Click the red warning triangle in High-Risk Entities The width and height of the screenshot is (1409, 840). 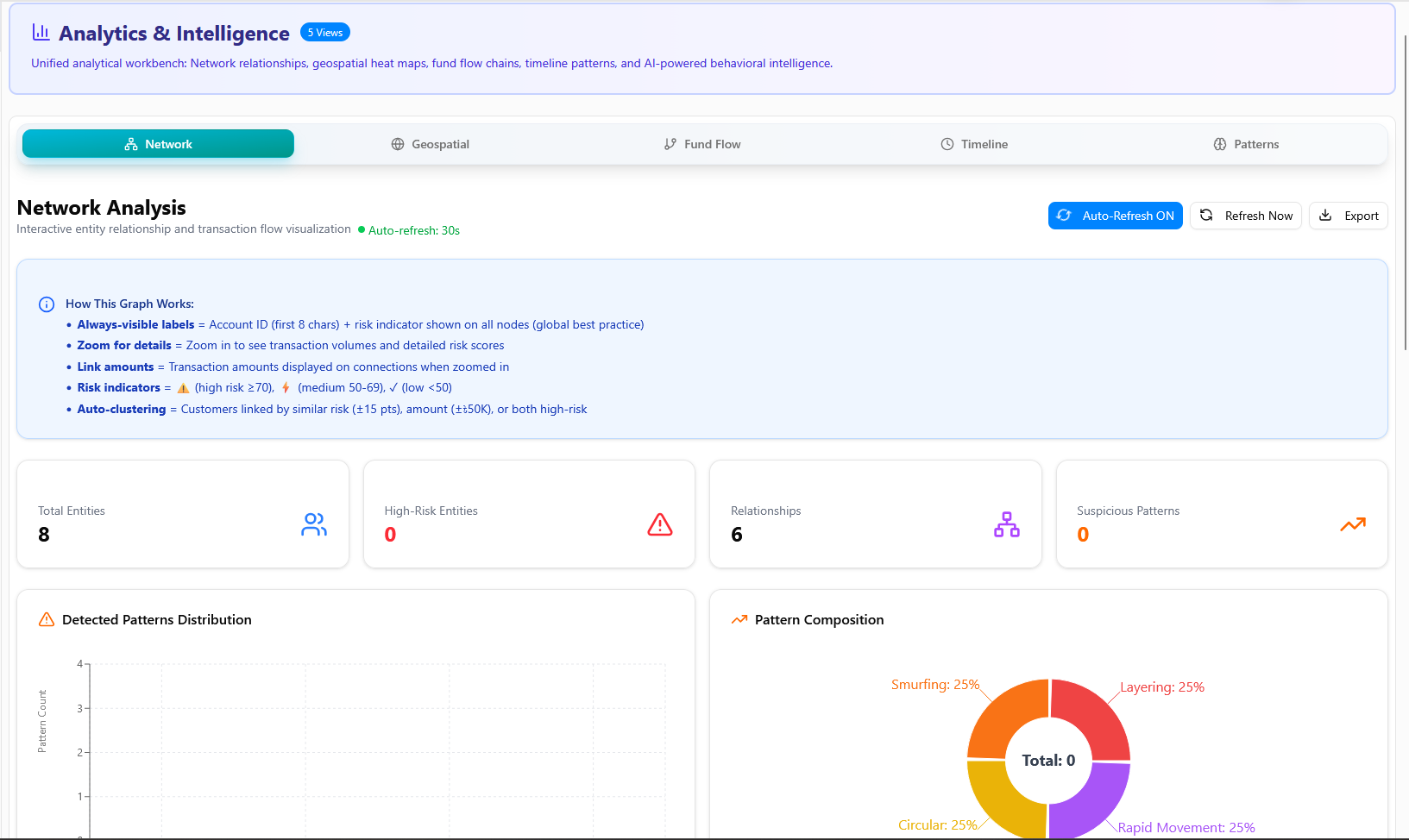(660, 524)
